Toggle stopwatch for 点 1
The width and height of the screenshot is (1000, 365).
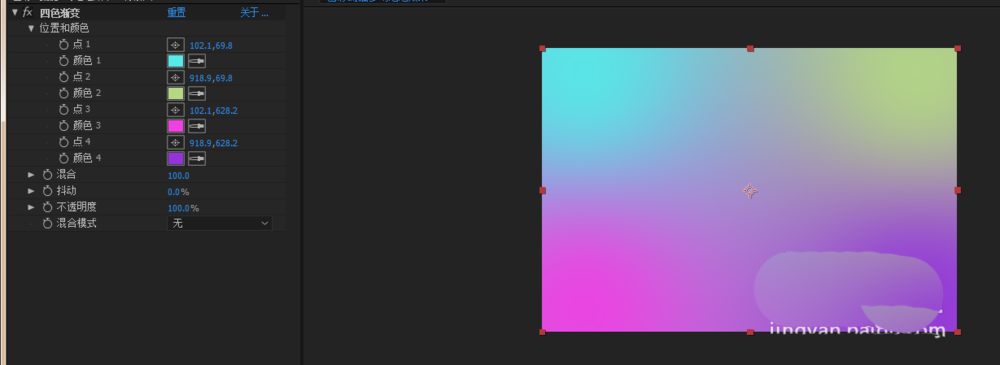point(63,44)
